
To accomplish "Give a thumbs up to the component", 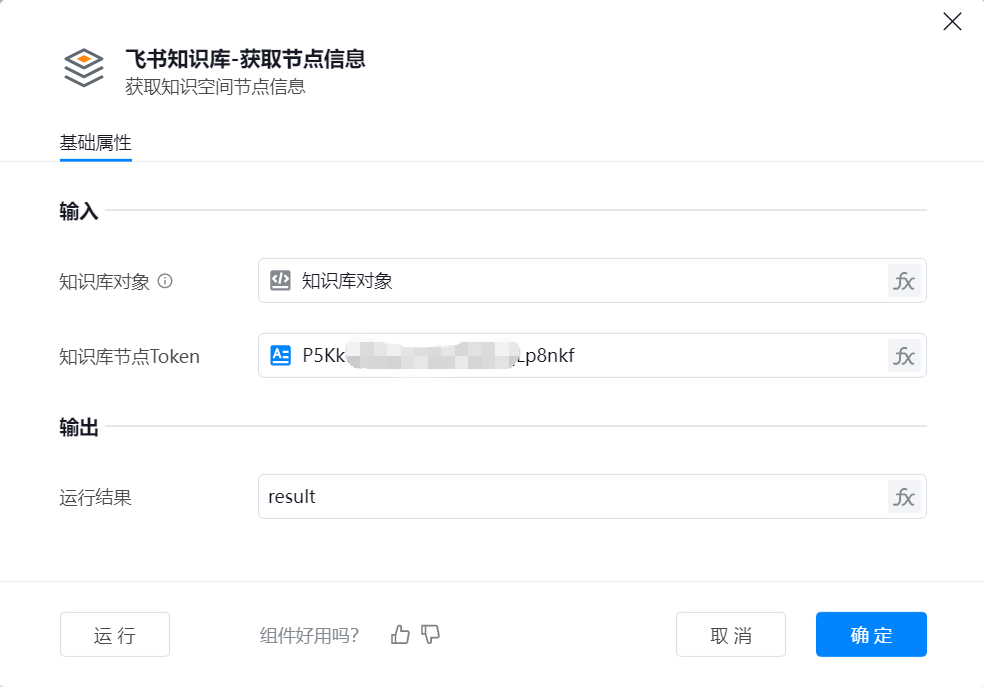I will pyautogui.click(x=400, y=634).
